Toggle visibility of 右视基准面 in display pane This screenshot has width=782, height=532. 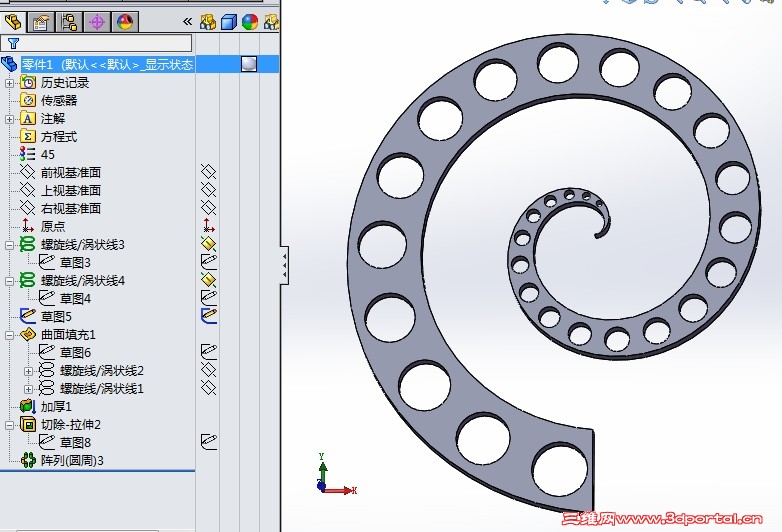click(208, 207)
